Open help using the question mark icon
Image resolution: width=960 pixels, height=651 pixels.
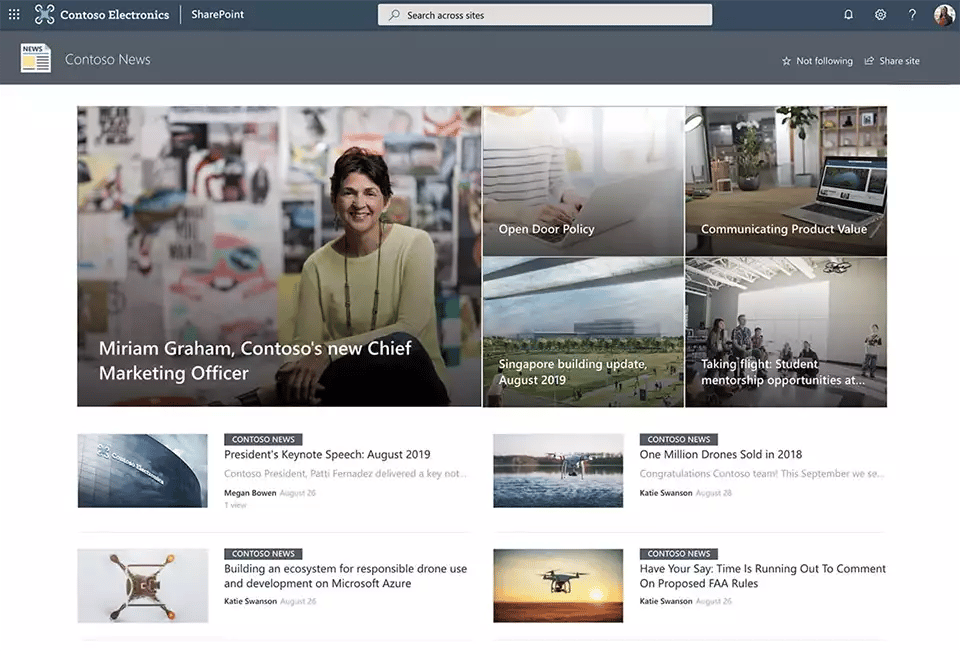(912, 14)
